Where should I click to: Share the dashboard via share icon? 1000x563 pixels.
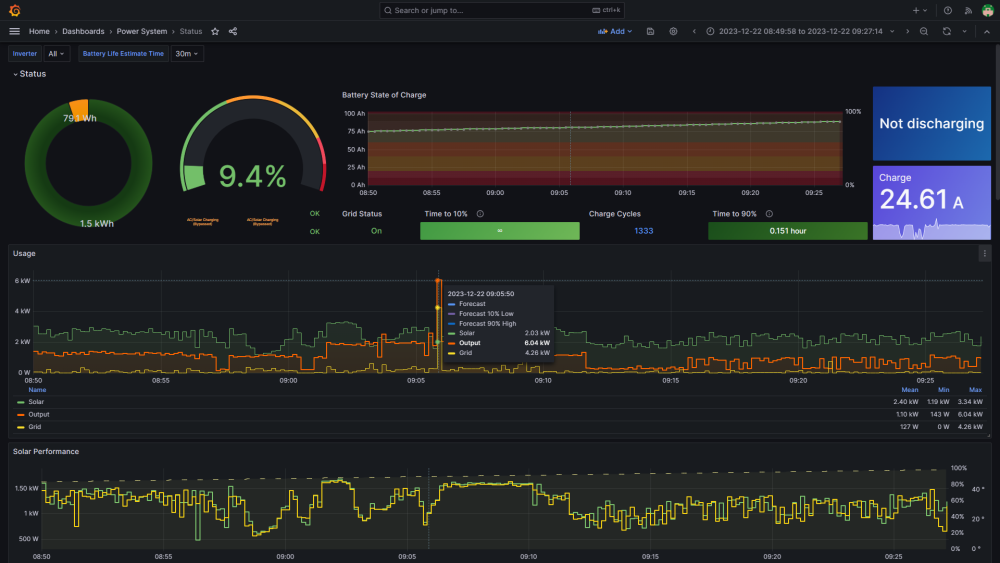click(233, 31)
